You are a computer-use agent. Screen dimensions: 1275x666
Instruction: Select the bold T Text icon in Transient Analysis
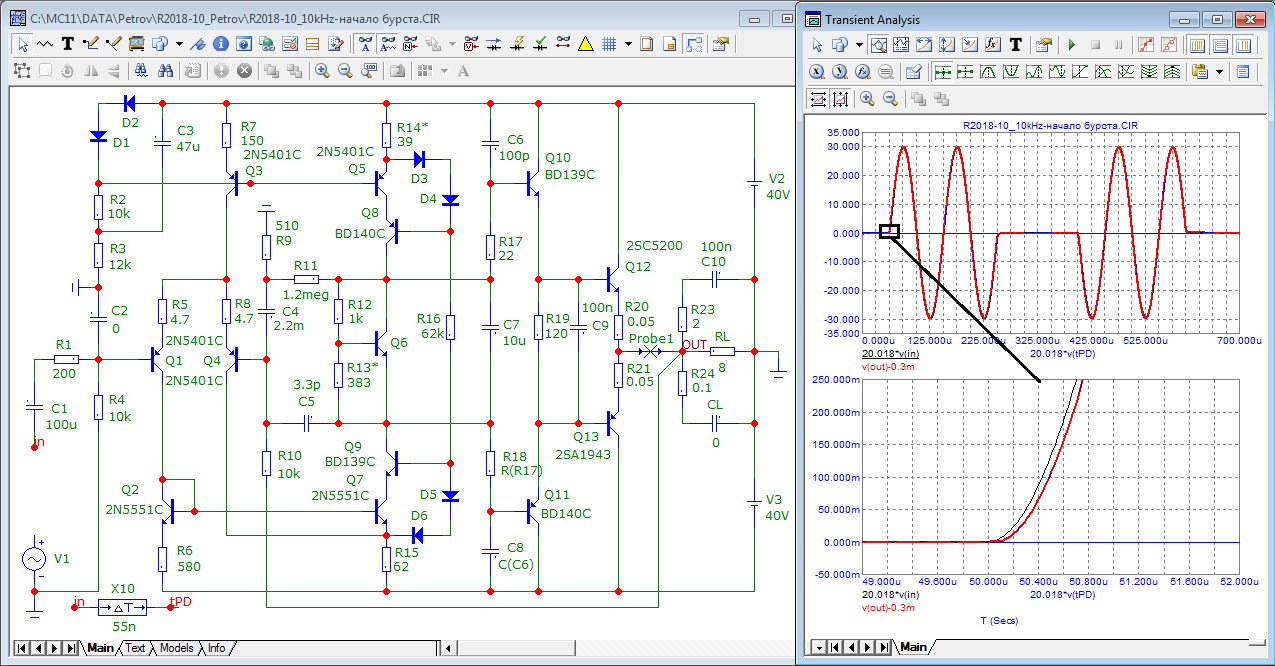pyautogui.click(x=1016, y=45)
